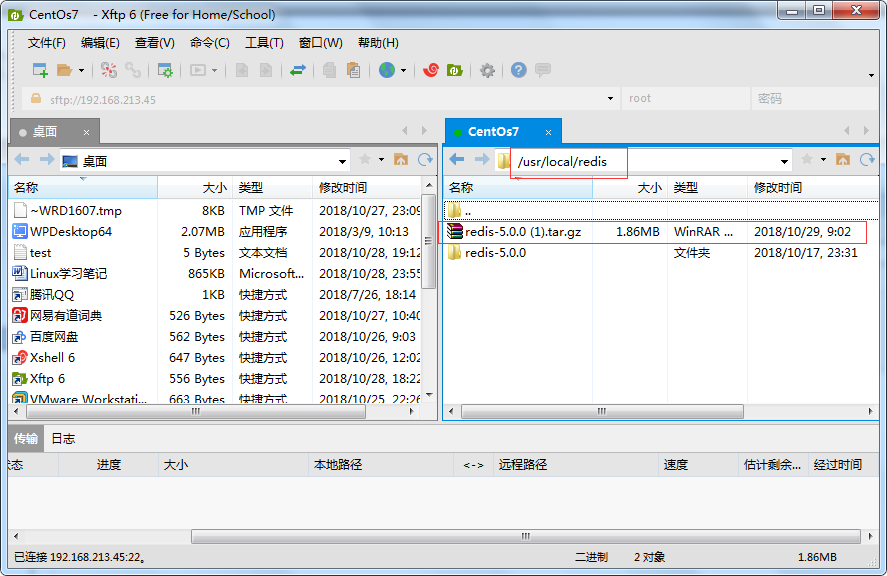Screen dimensions: 887x576
Task: Open the 帮助(H) menu
Action: coord(378,43)
